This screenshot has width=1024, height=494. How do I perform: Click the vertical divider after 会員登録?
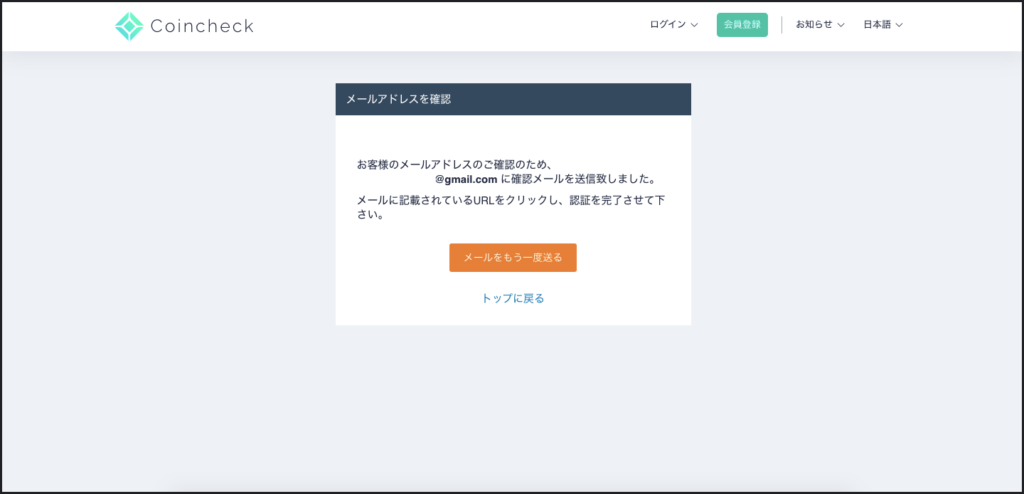782,25
